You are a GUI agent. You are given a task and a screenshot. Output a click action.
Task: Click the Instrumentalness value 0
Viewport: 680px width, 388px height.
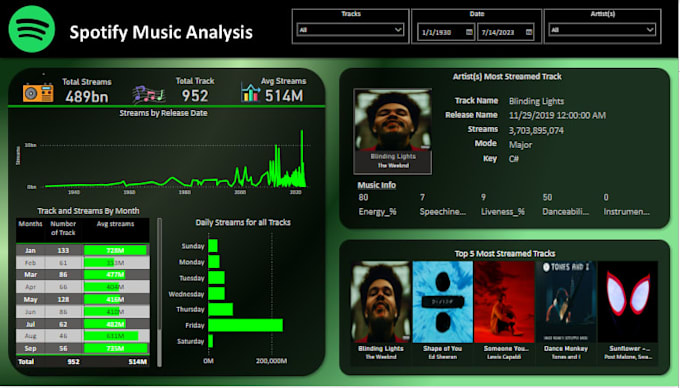(x=606, y=198)
